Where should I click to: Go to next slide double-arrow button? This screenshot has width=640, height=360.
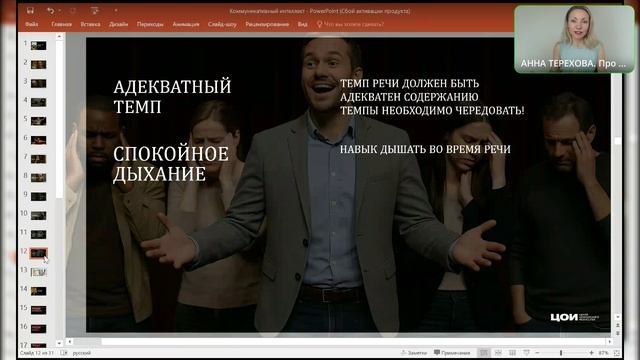coord(617,333)
